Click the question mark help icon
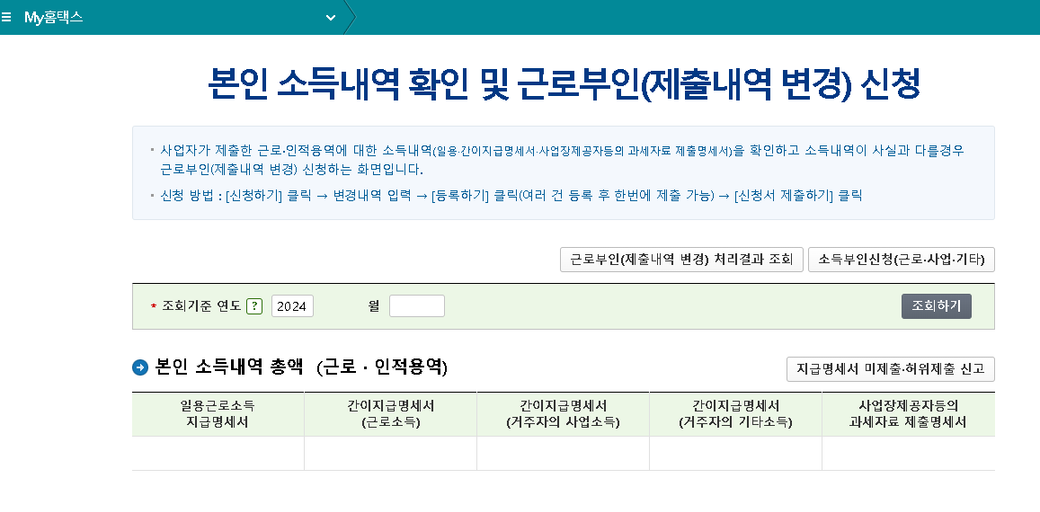 click(254, 306)
